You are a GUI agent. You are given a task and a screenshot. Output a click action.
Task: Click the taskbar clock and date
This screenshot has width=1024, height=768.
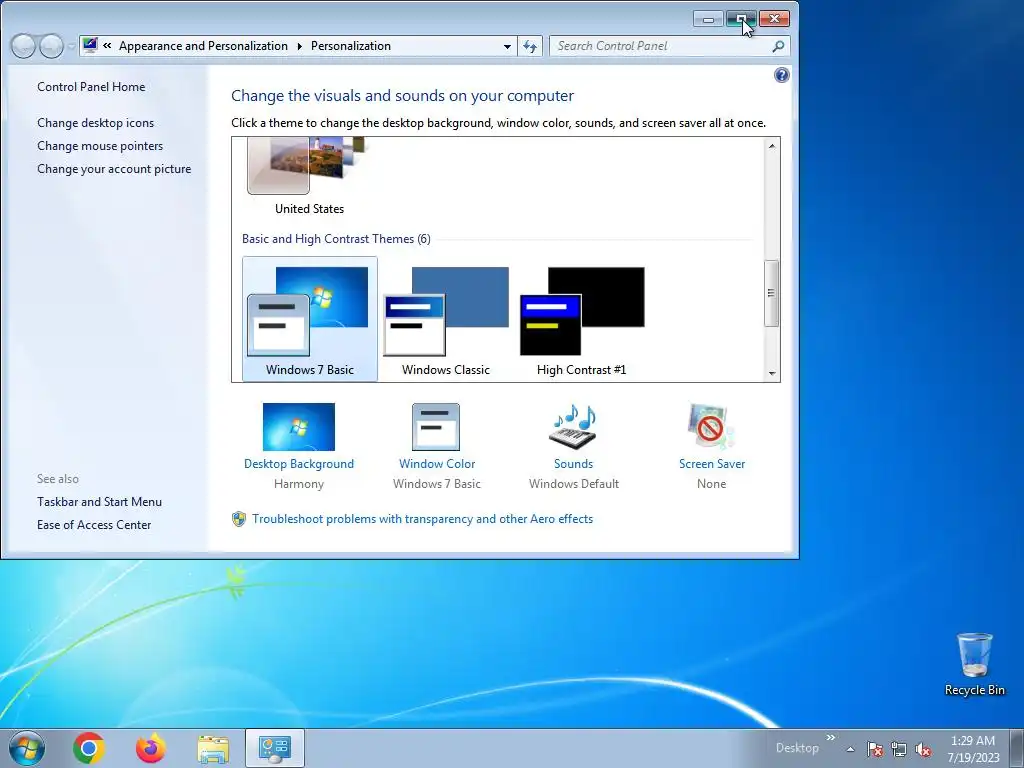pos(973,749)
